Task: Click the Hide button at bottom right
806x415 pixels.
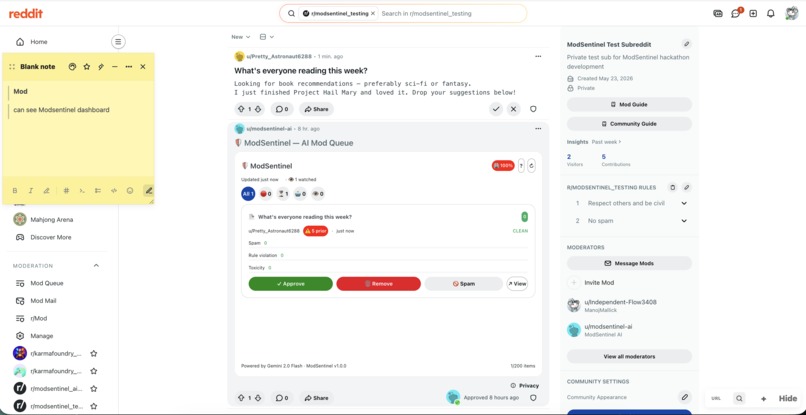Action: [787, 399]
